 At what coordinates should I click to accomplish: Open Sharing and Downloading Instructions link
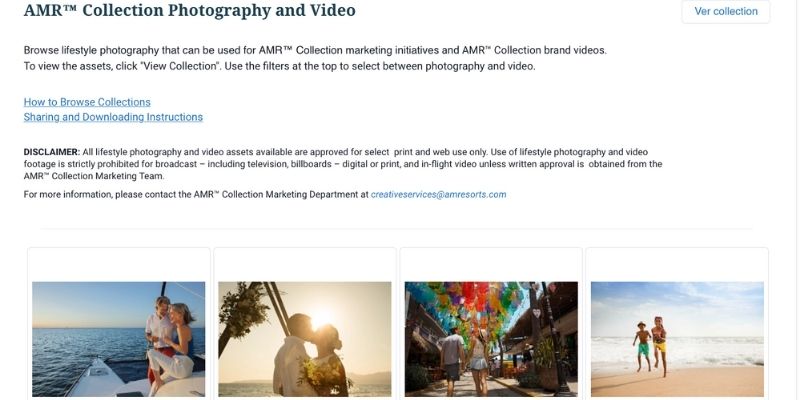pyautogui.click(x=113, y=117)
